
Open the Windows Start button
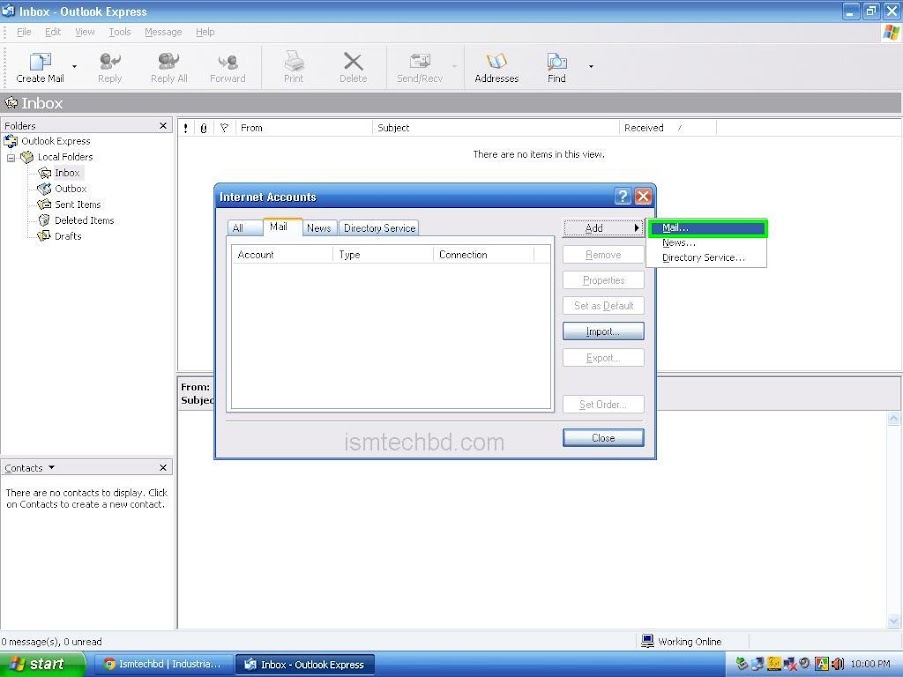point(41,664)
